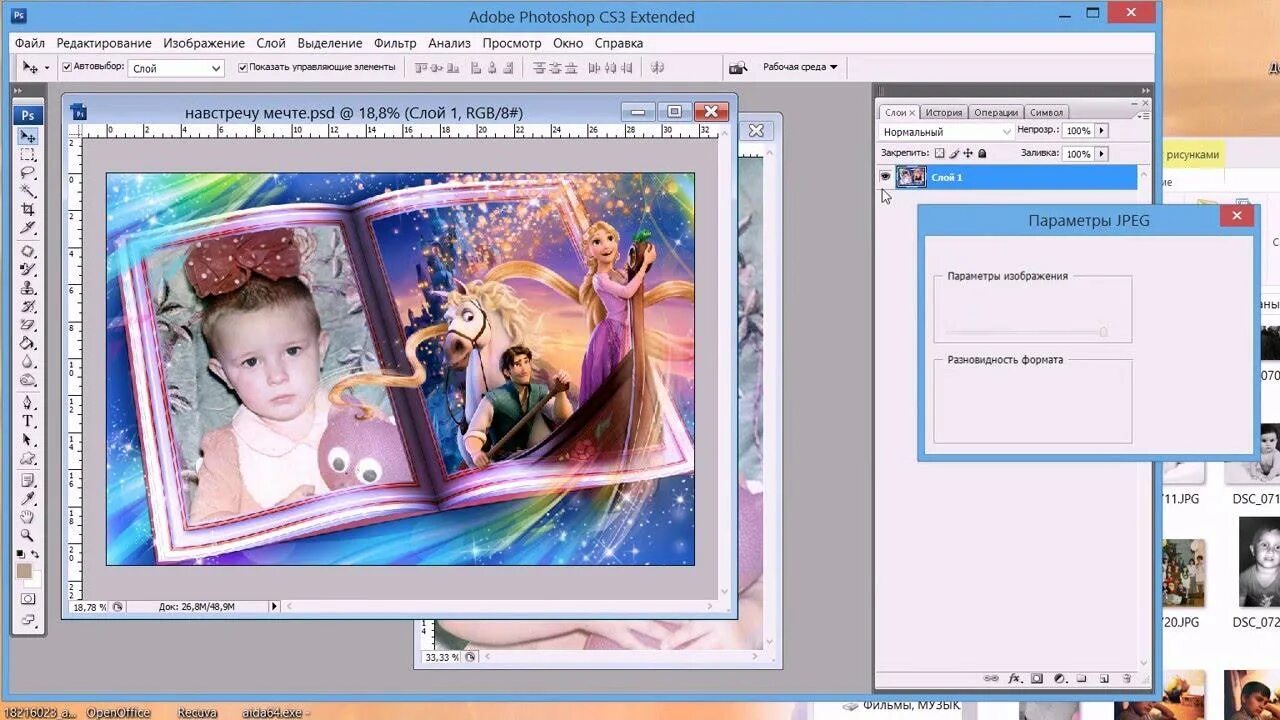1280x720 pixels.
Task: Select the Type tool
Action: 28,421
